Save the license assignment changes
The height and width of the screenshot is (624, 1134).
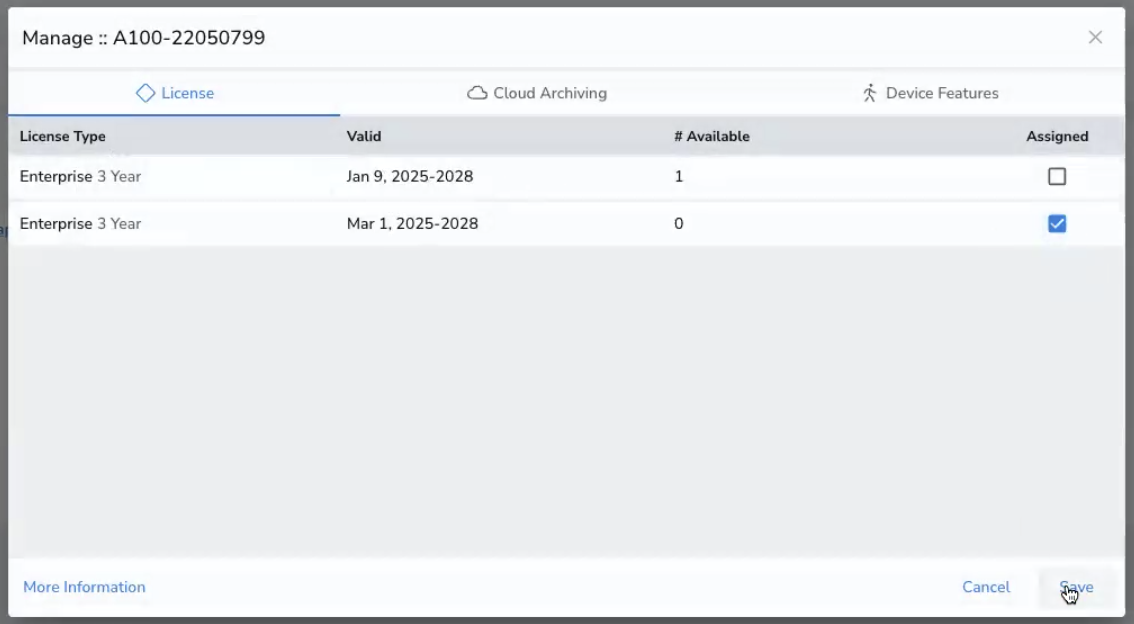click(1076, 587)
